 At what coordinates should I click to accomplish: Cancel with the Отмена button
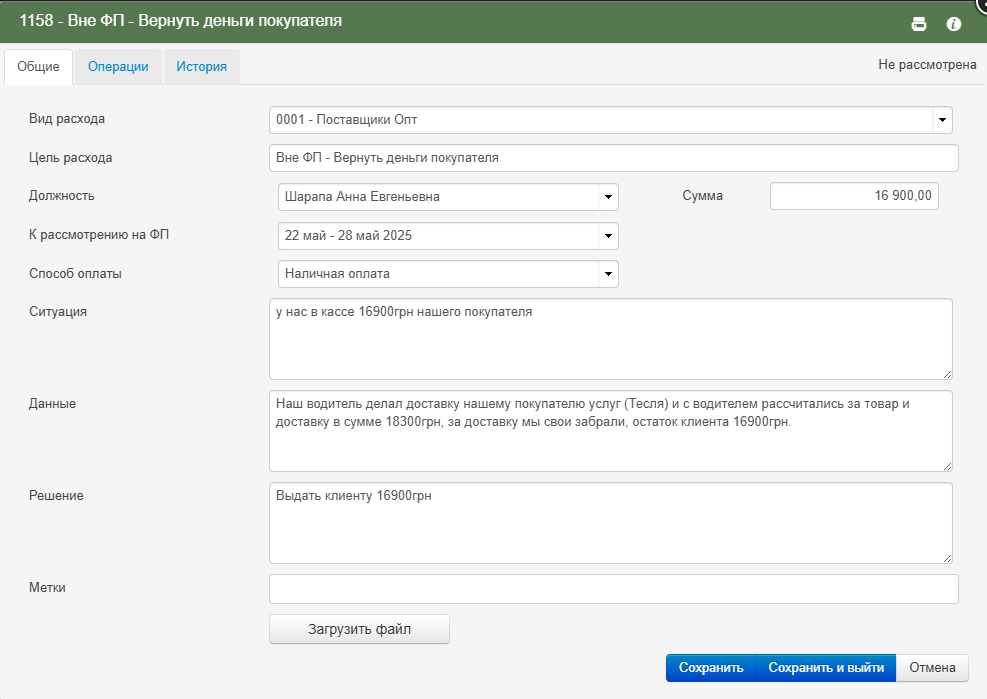(932, 668)
